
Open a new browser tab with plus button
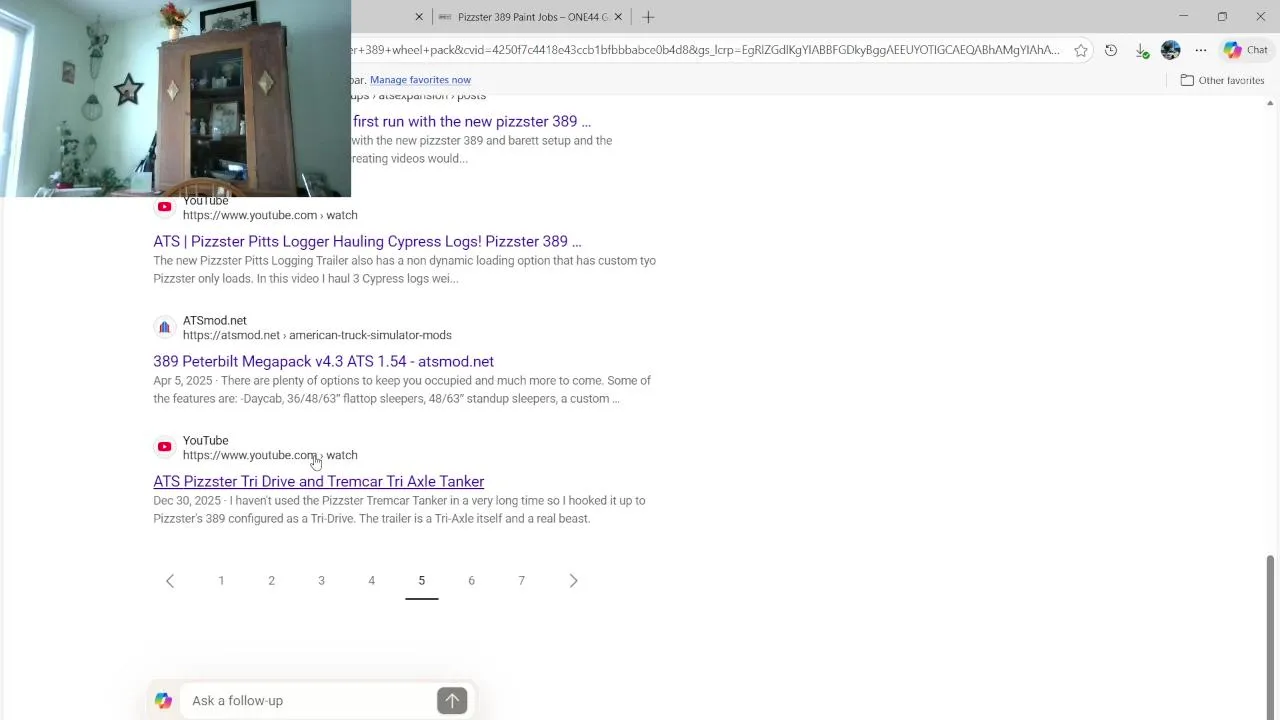[648, 17]
